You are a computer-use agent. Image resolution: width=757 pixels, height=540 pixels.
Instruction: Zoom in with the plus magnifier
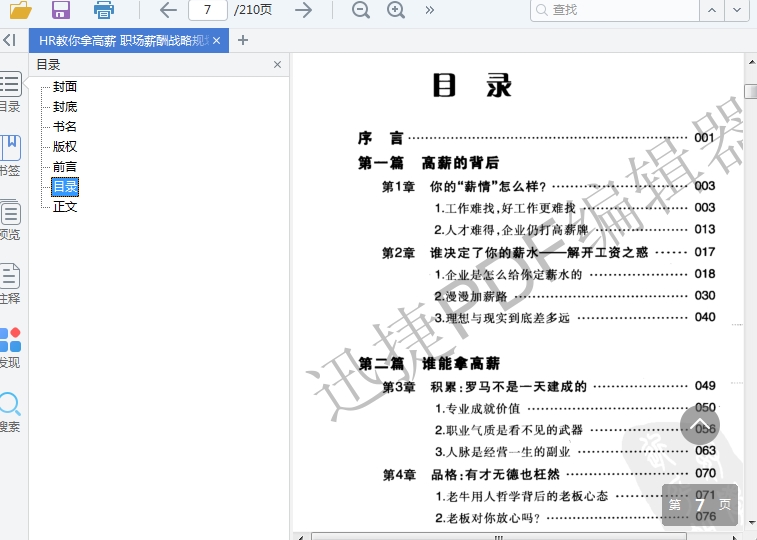(x=396, y=10)
